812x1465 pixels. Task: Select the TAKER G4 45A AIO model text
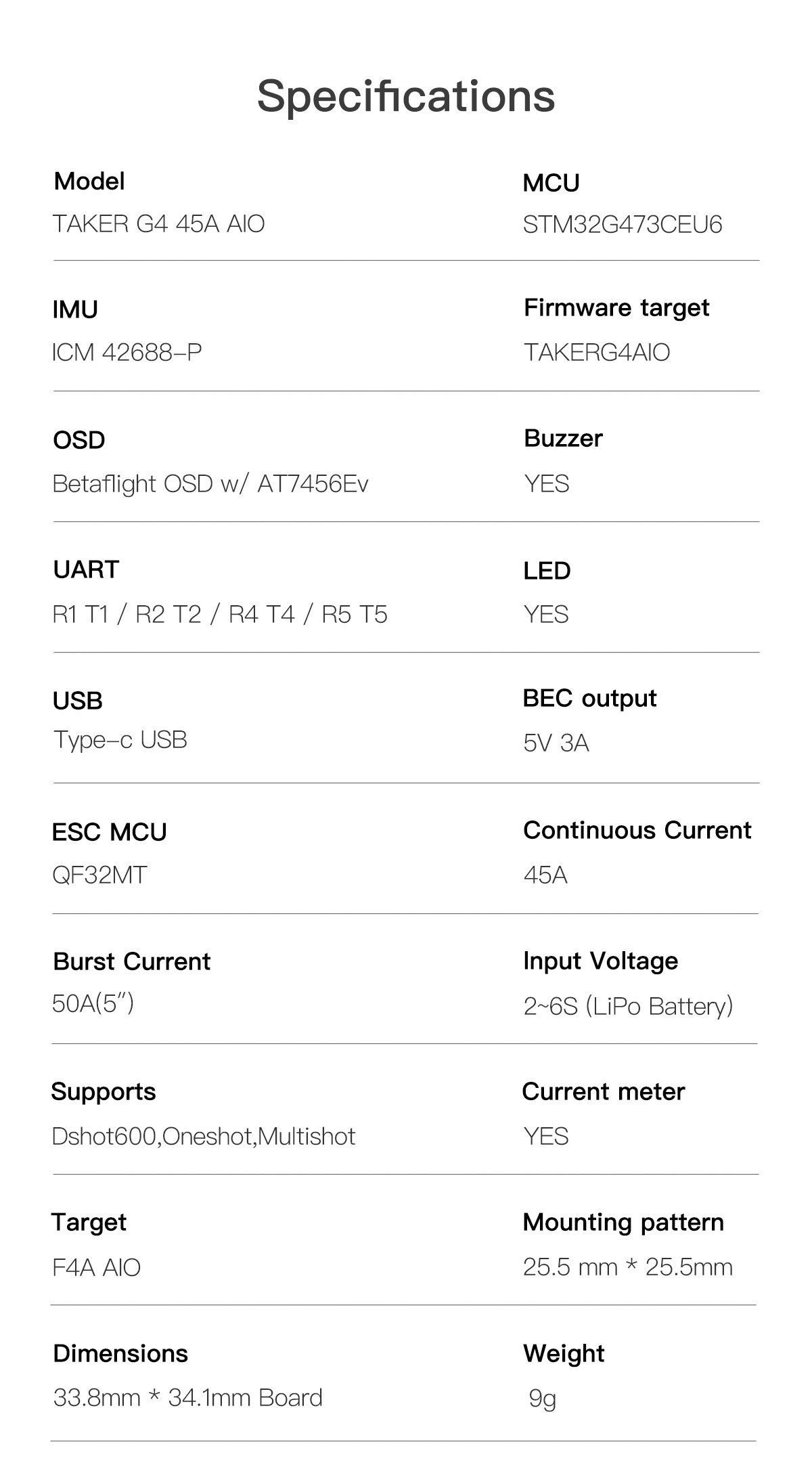coord(158,223)
